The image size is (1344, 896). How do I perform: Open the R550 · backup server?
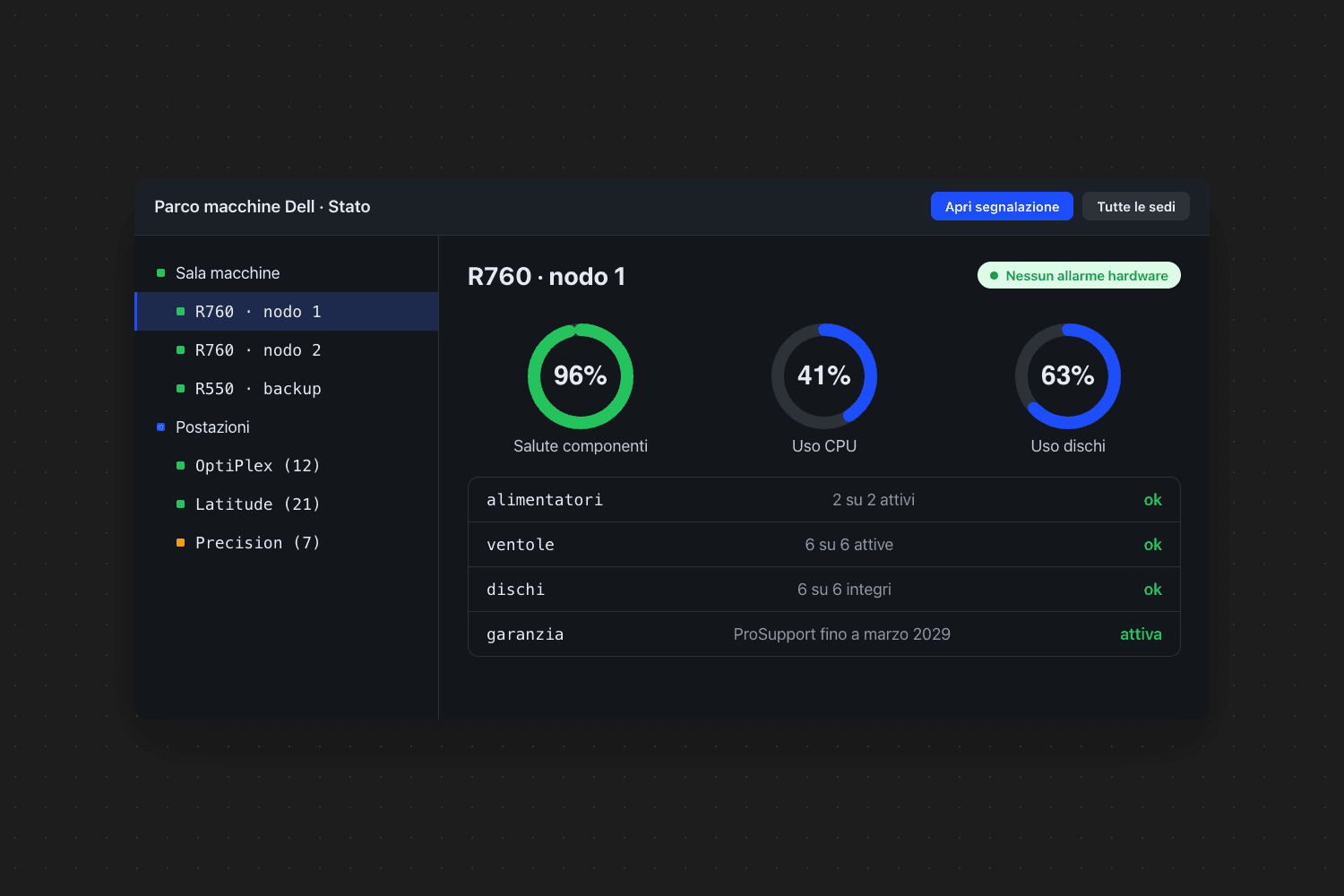[x=287, y=389]
